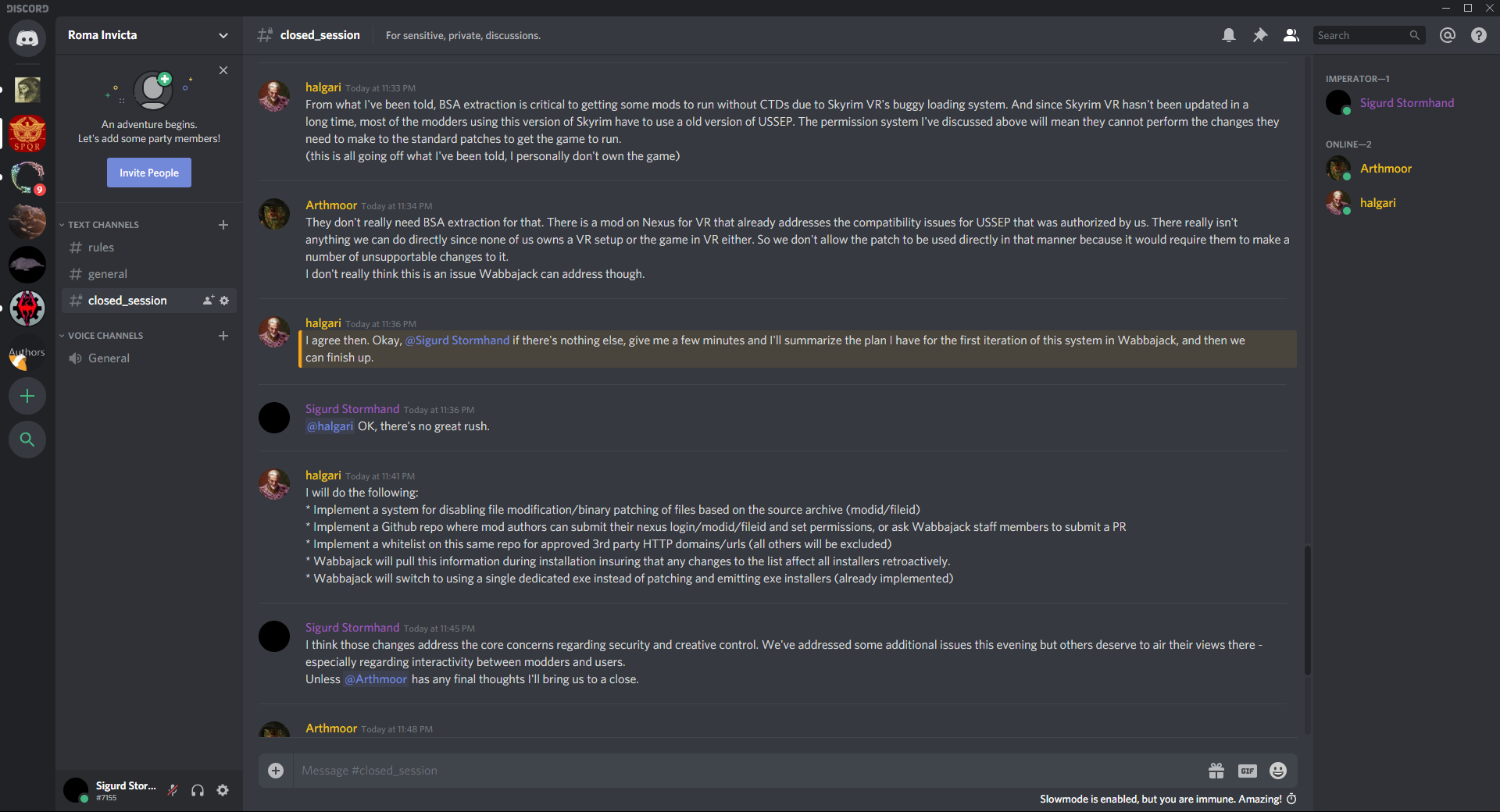
Task: Toggle headphone deafen
Action: pos(198,790)
